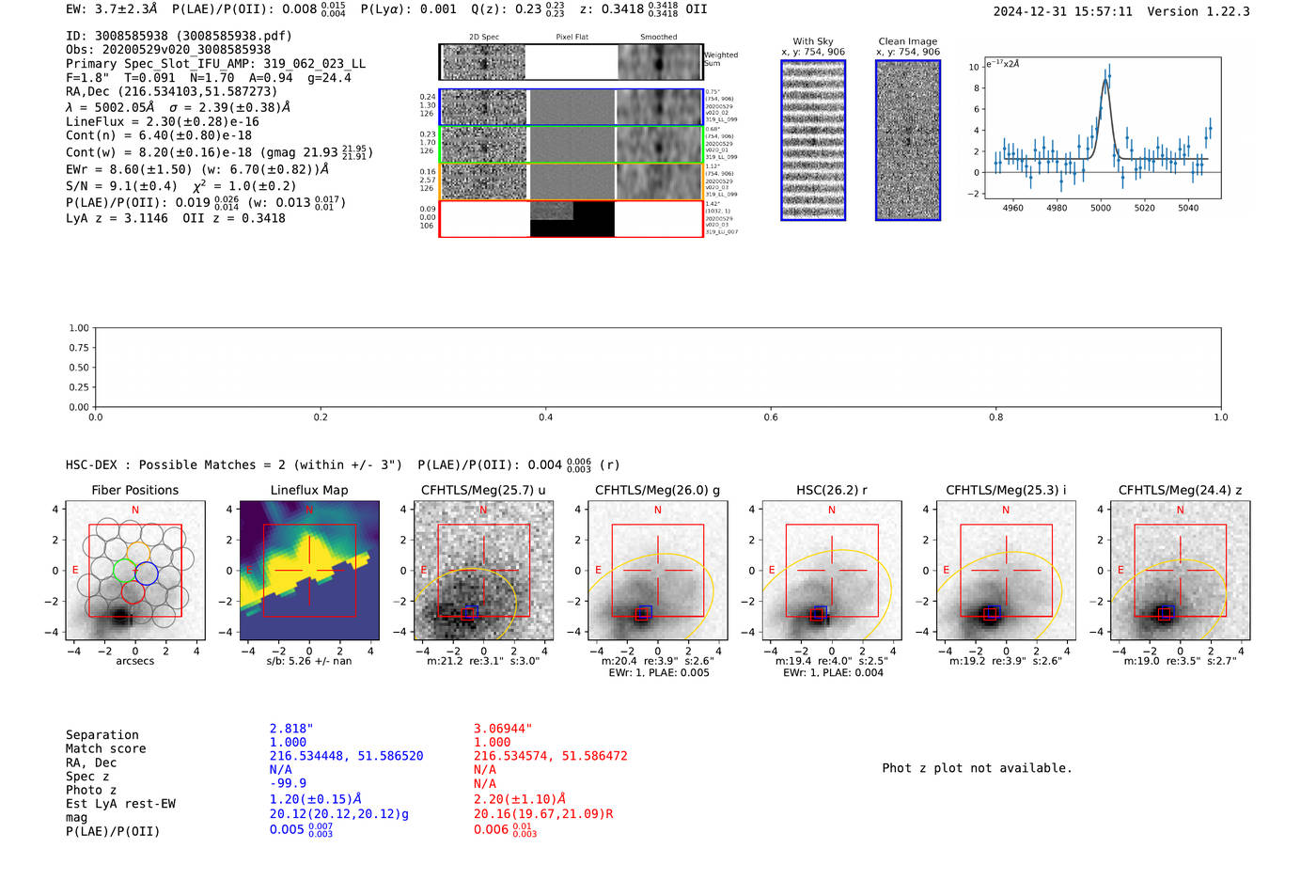Click the 'm:21.2 re:3.1" s:3.0"' caption

(x=483, y=661)
